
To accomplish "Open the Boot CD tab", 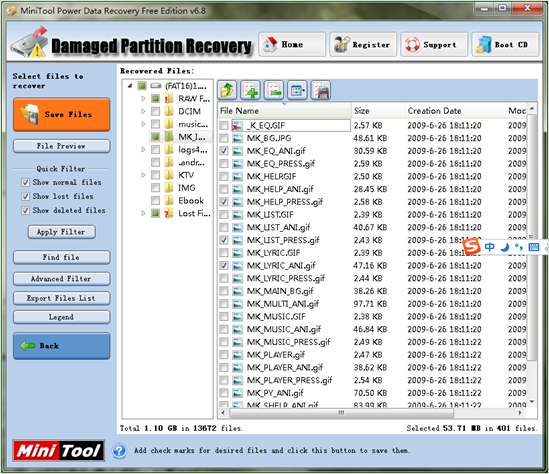I will pyautogui.click(x=505, y=44).
